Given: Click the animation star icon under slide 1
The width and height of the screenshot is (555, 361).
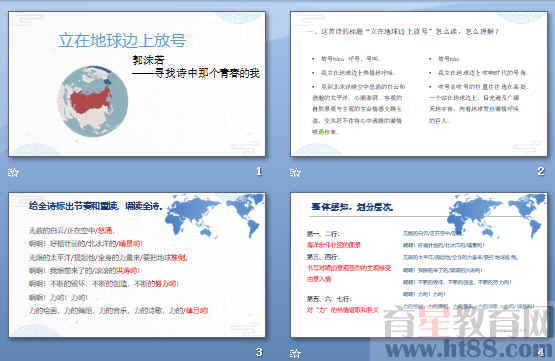Looking at the screenshot, I should point(13,172).
